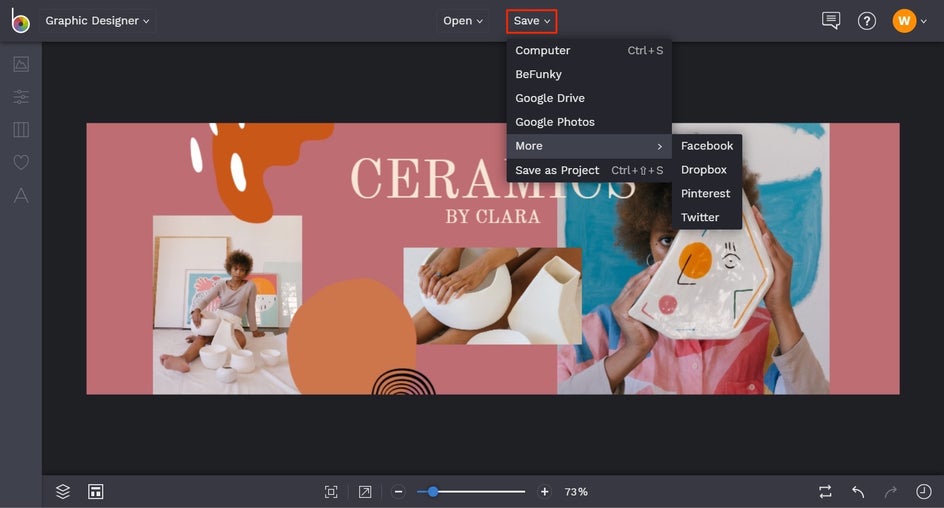Open the Graphics heart sidebar icon
Screen dimensions: 944x508
[21, 162]
